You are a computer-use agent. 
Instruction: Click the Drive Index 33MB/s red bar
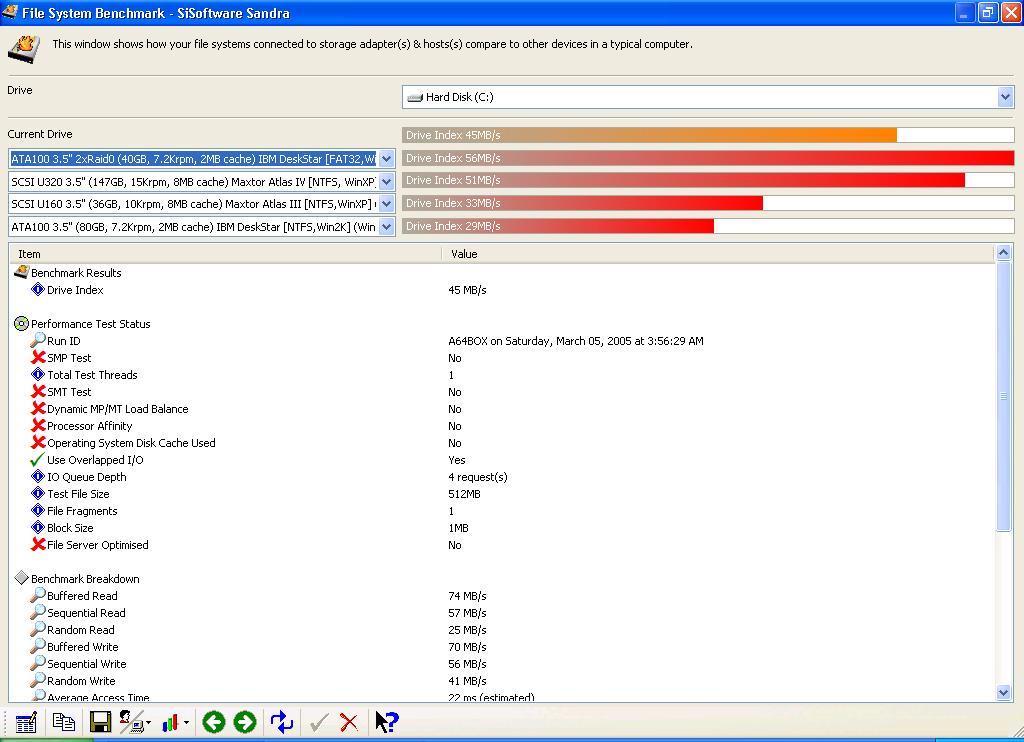[583, 203]
